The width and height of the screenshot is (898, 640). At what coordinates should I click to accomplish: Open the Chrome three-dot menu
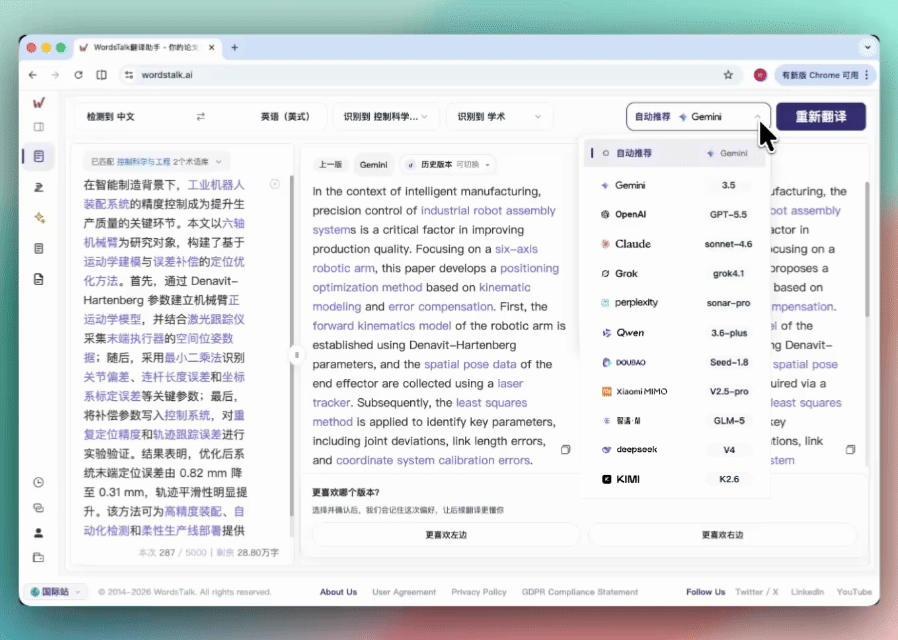(x=867, y=75)
